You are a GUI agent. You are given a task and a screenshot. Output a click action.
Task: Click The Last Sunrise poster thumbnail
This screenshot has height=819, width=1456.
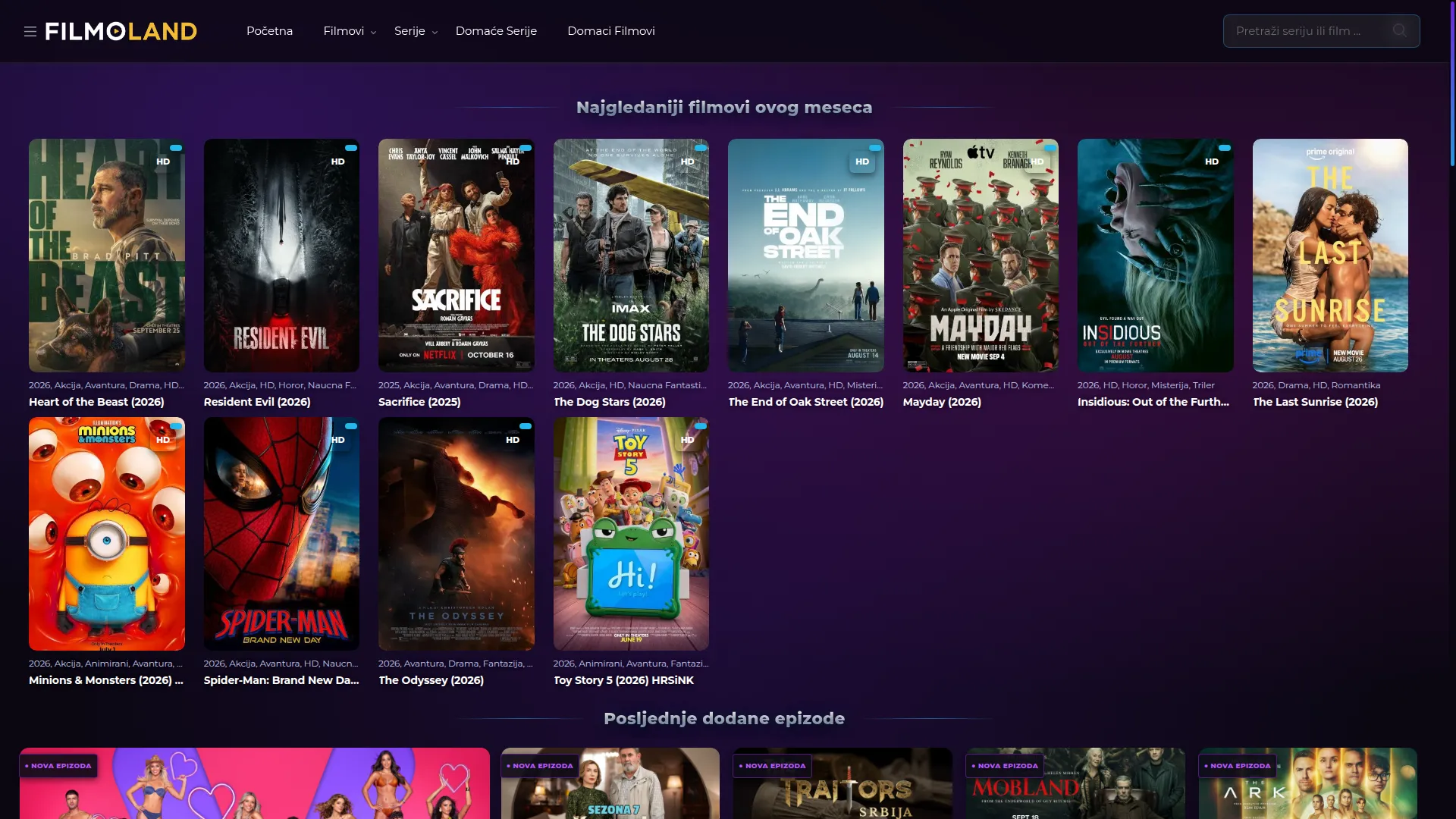[x=1330, y=256]
